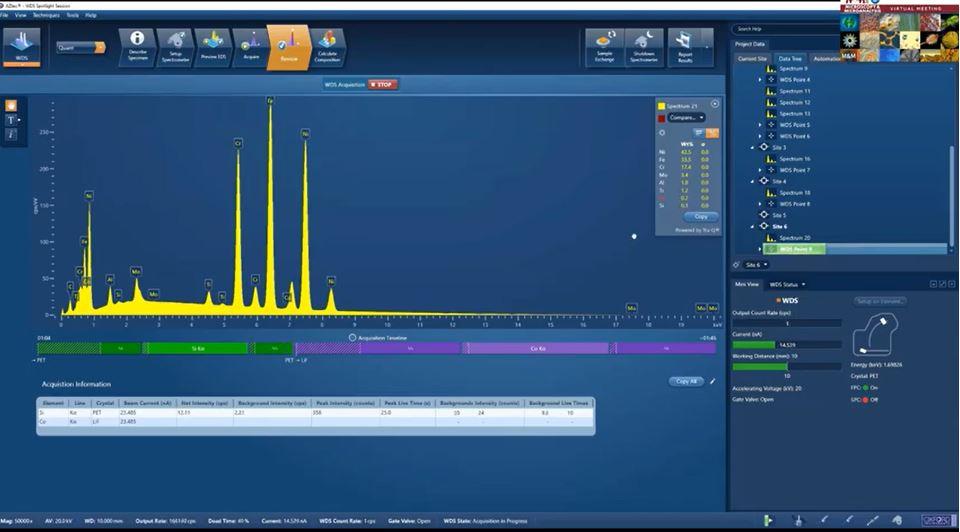Select the text annotation tool

[11, 119]
